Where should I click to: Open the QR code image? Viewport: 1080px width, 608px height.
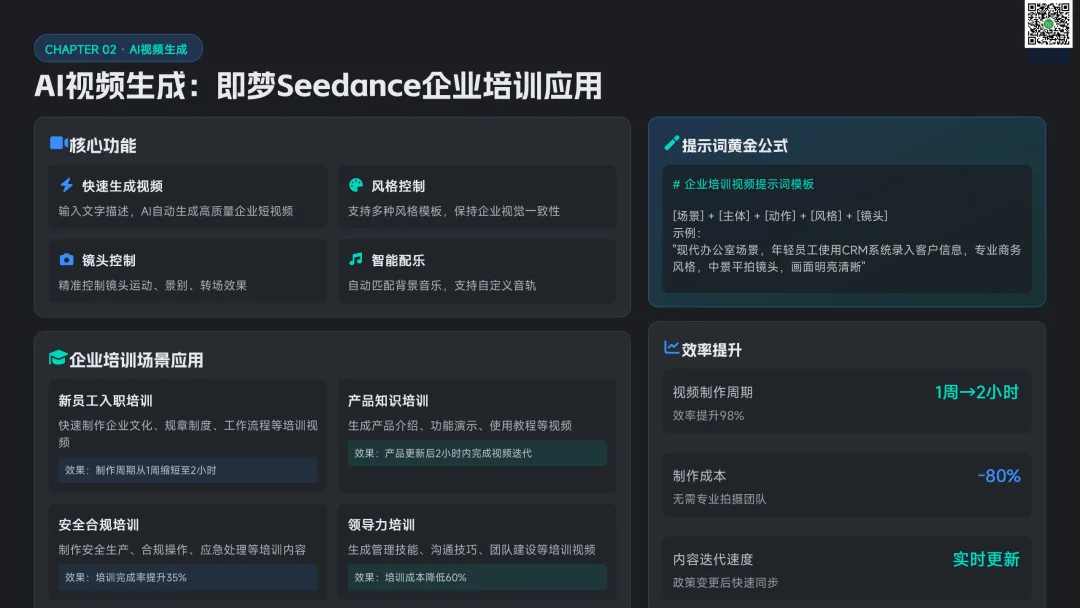1048,24
